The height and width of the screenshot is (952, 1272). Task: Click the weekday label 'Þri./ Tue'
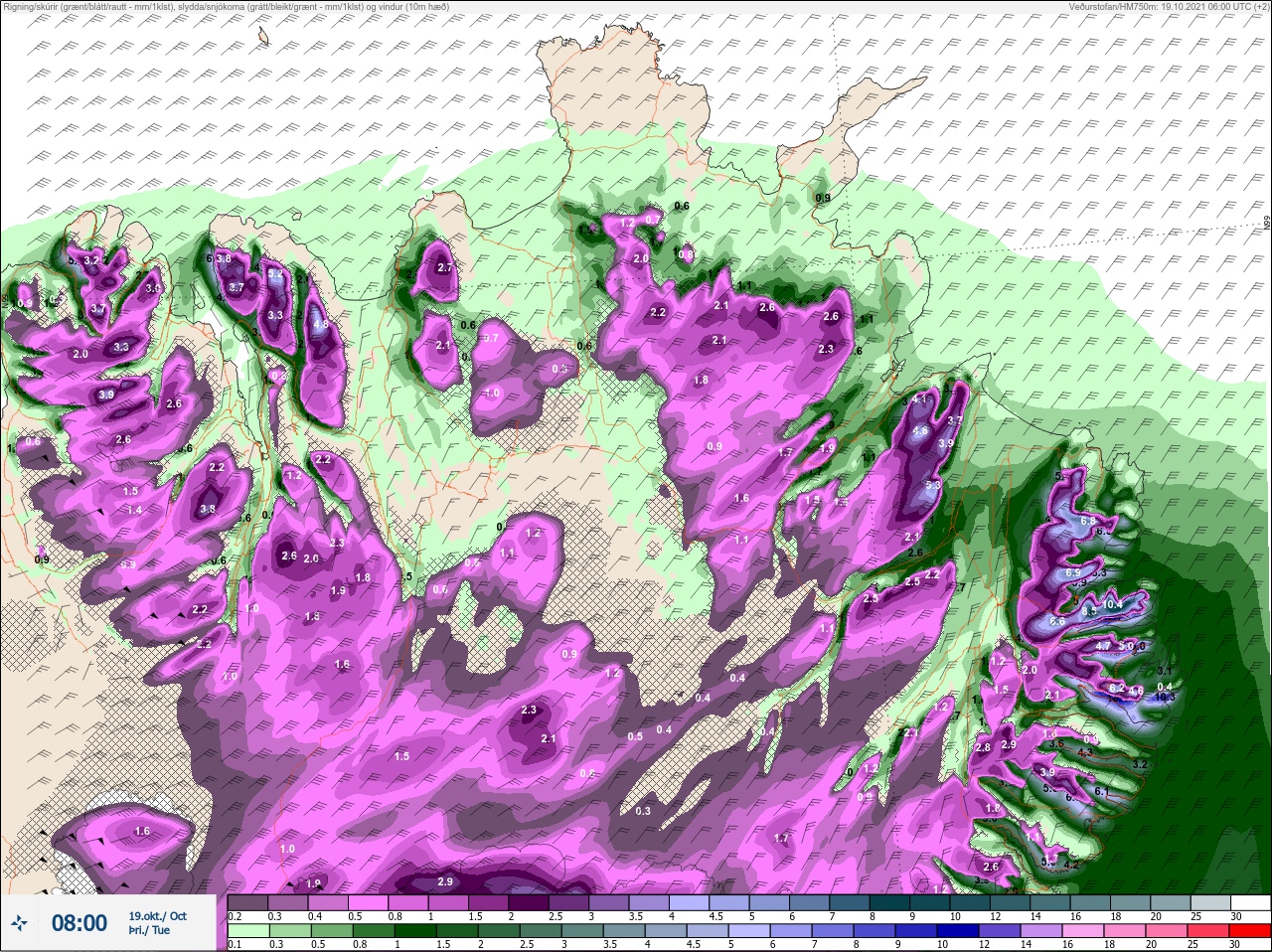149,931
